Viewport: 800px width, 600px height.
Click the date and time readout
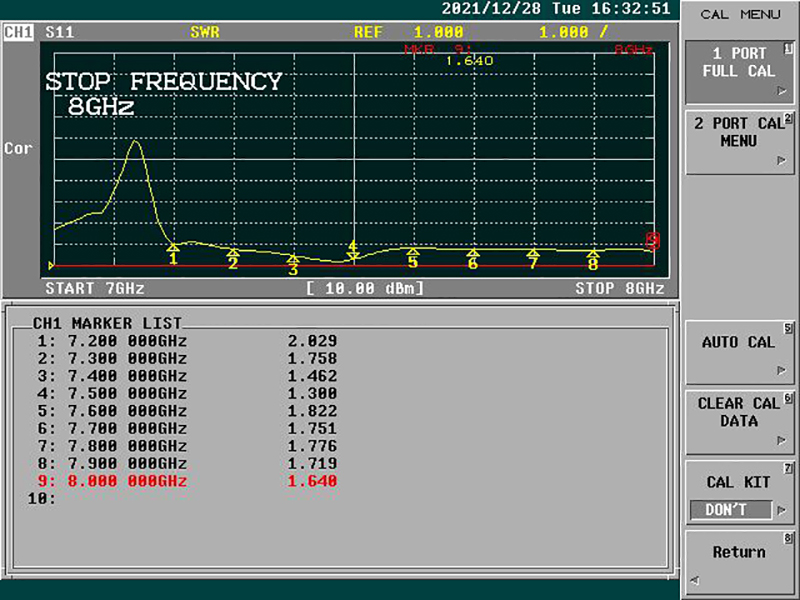[556, 9]
